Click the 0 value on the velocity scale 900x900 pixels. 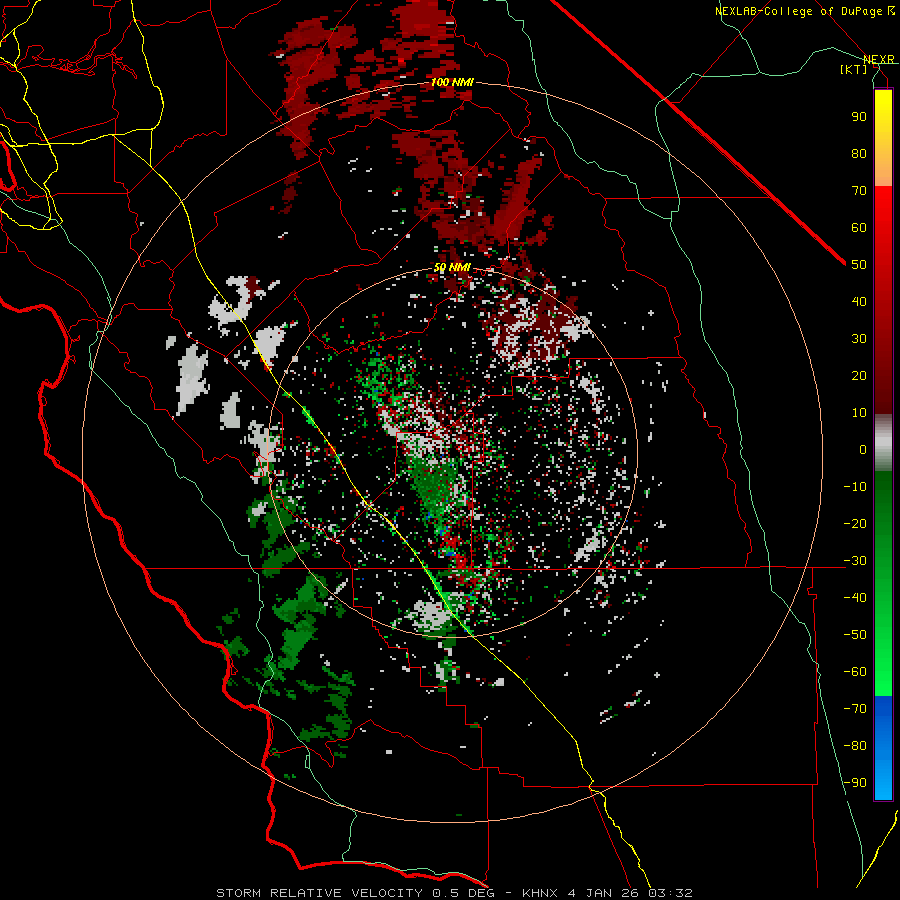[863, 449]
